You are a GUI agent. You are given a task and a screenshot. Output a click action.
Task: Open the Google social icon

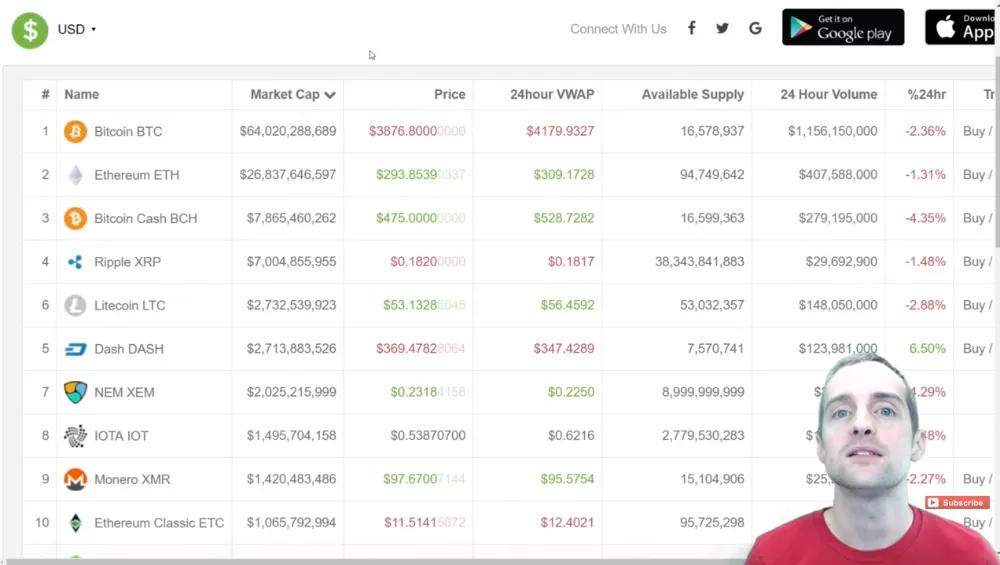click(755, 28)
